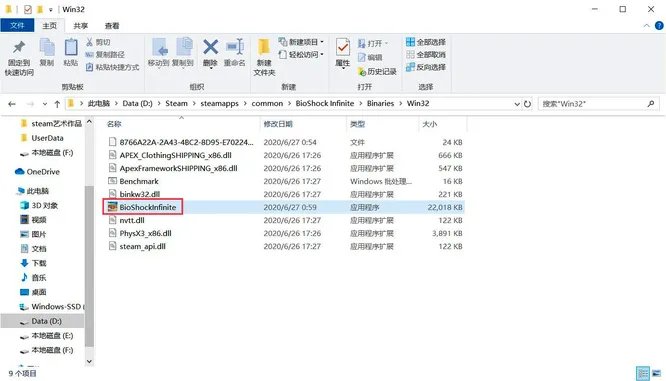Open OneDrive in navigation pane
The image size is (666, 381).
point(37,172)
